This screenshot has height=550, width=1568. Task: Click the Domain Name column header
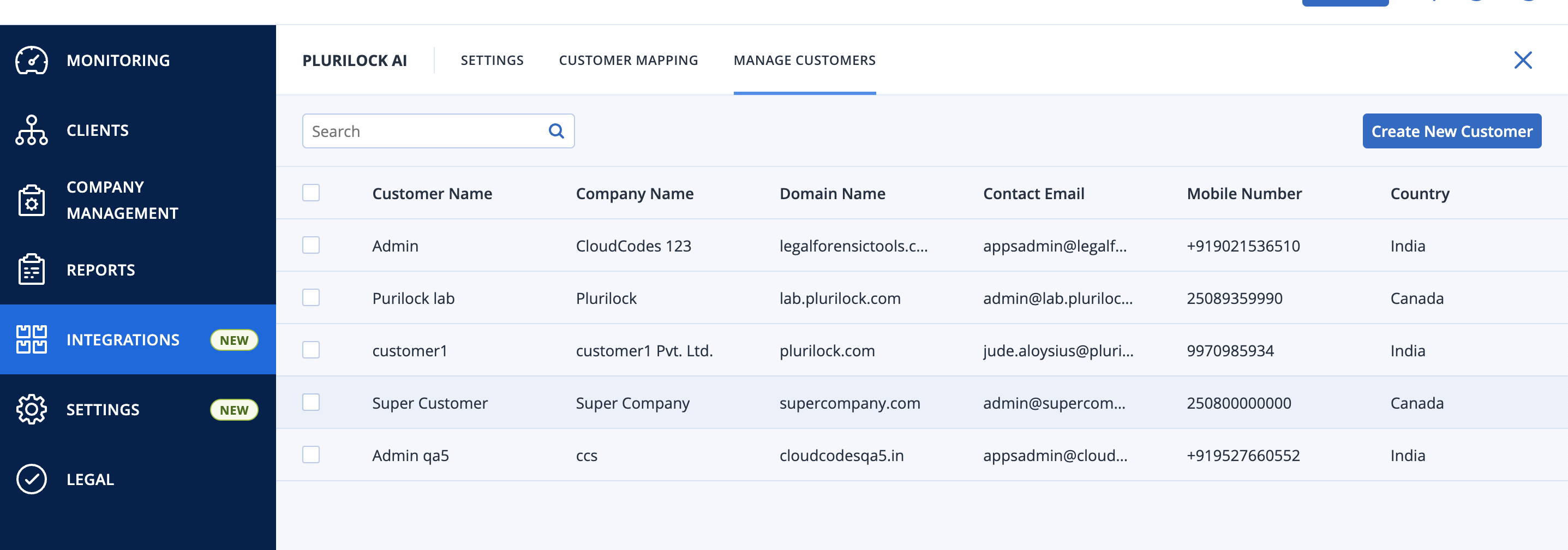832,194
